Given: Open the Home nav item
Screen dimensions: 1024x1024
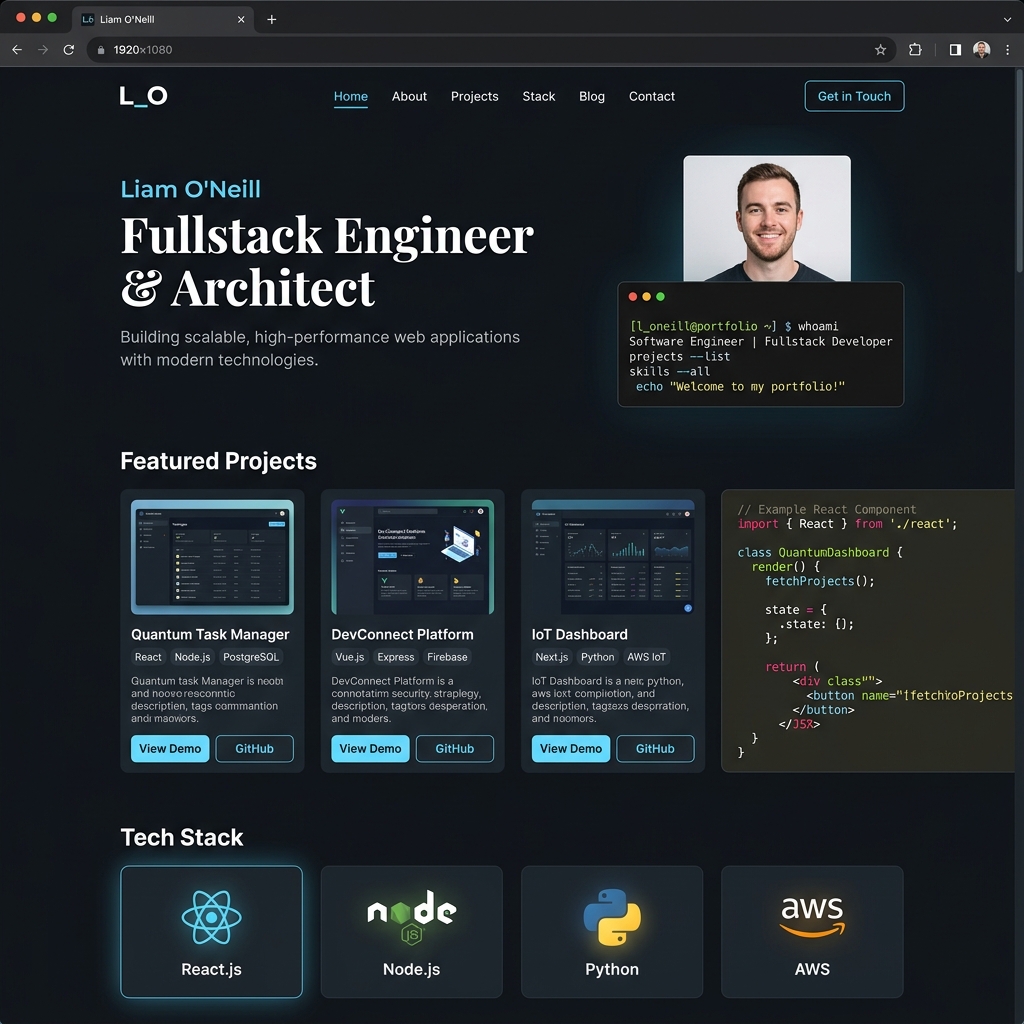Looking at the screenshot, I should pos(351,96).
